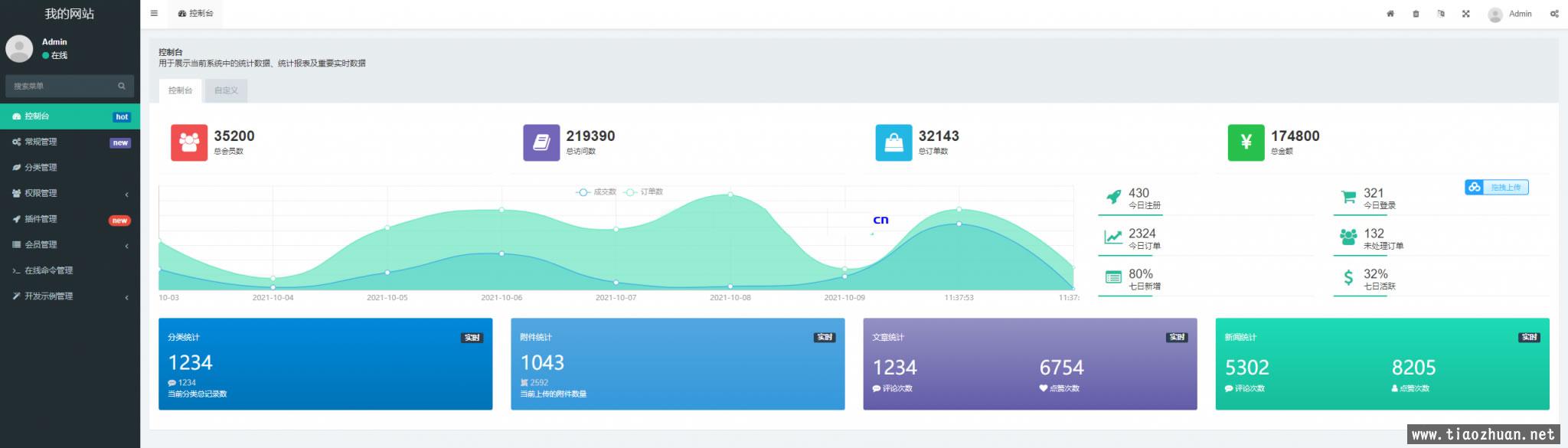Click the 成交数 point at 2021-10-06
The image size is (1568, 448).
[501, 253]
